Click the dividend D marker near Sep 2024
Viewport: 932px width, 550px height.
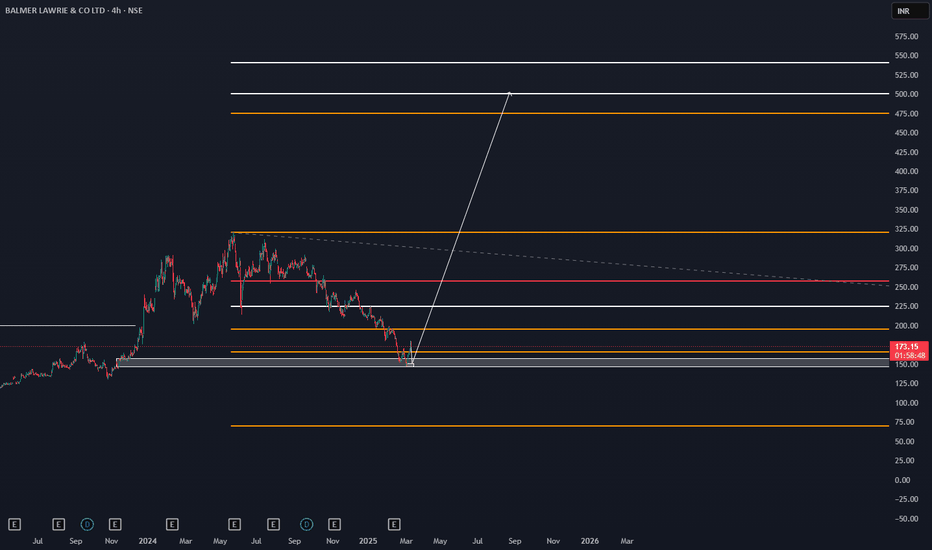pos(306,524)
